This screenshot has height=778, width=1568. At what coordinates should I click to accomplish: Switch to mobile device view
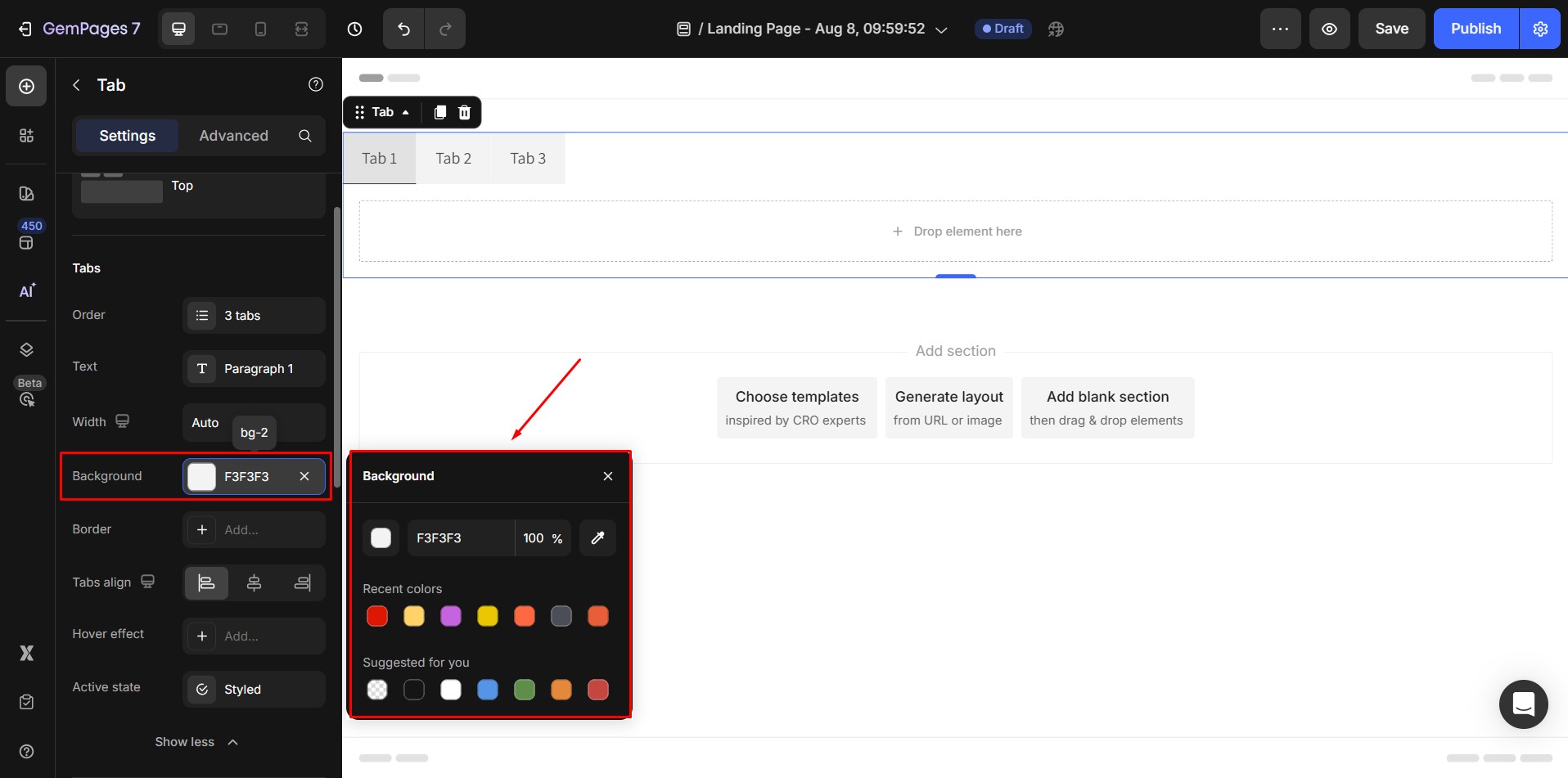click(x=260, y=29)
